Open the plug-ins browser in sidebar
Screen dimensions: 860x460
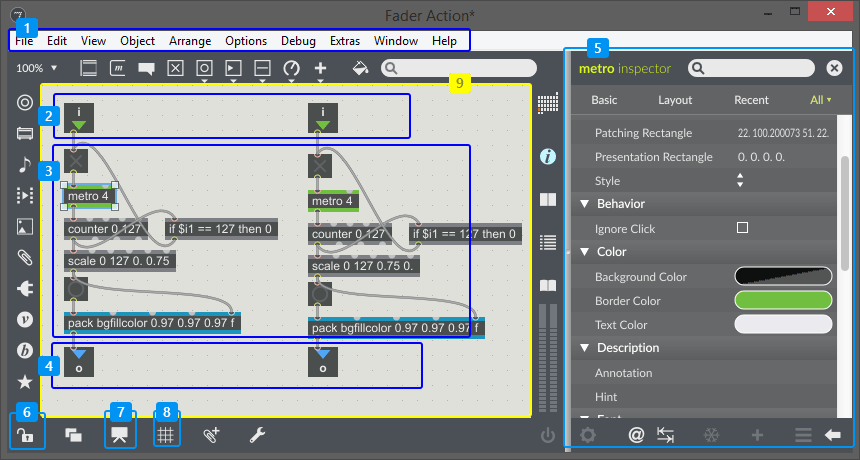[x=25, y=288]
